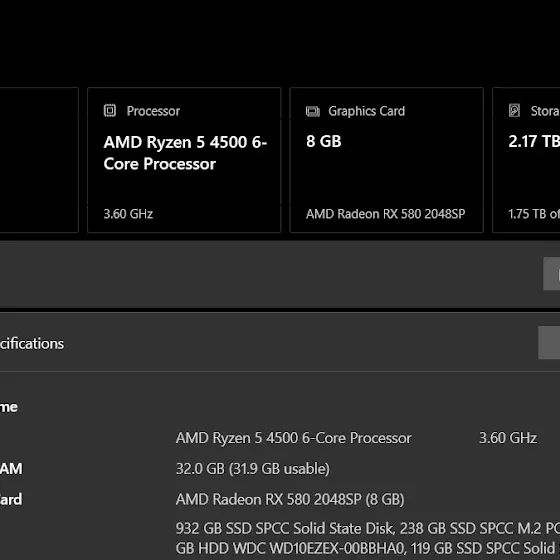Open the 8 GB graphics card tile
This screenshot has width=560, height=560.
tap(386, 160)
